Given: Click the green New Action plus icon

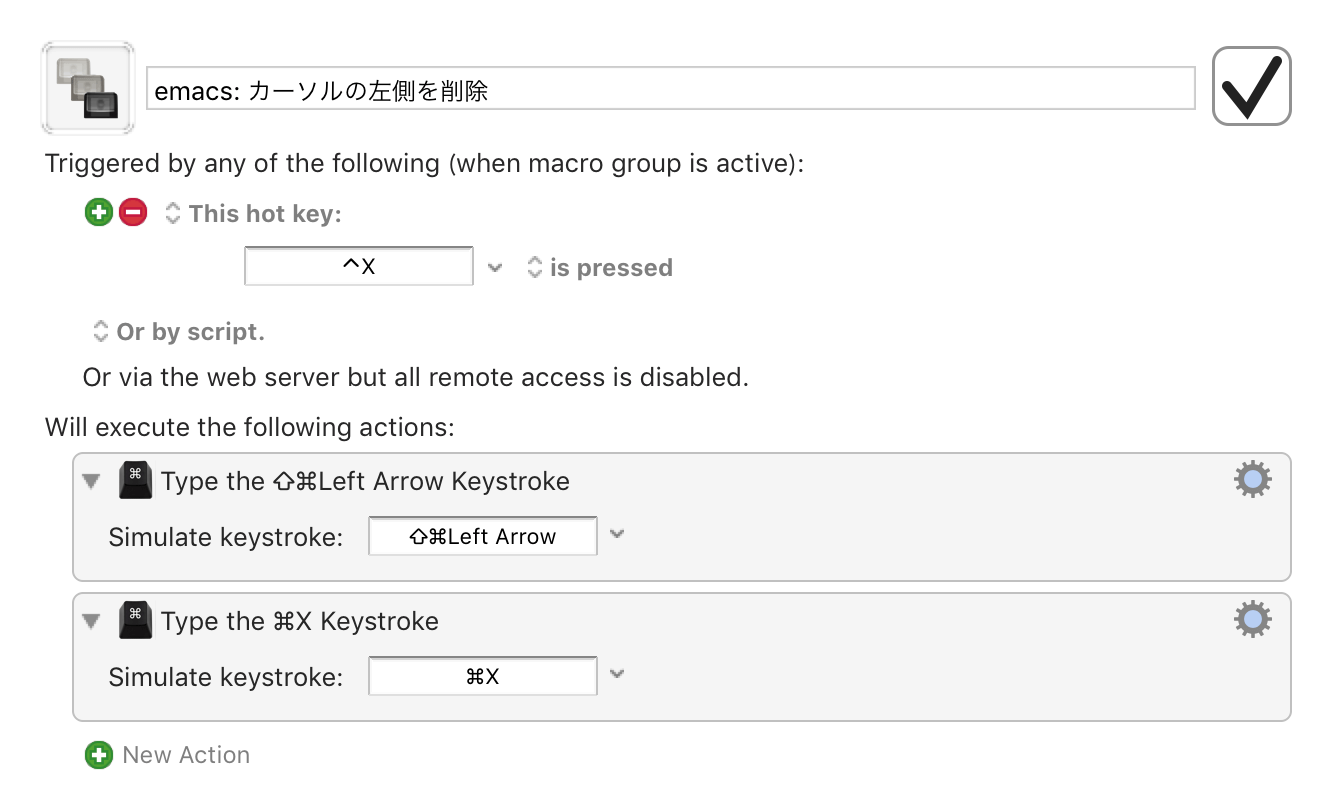Looking at the screenshot, I should pos(98,755).
